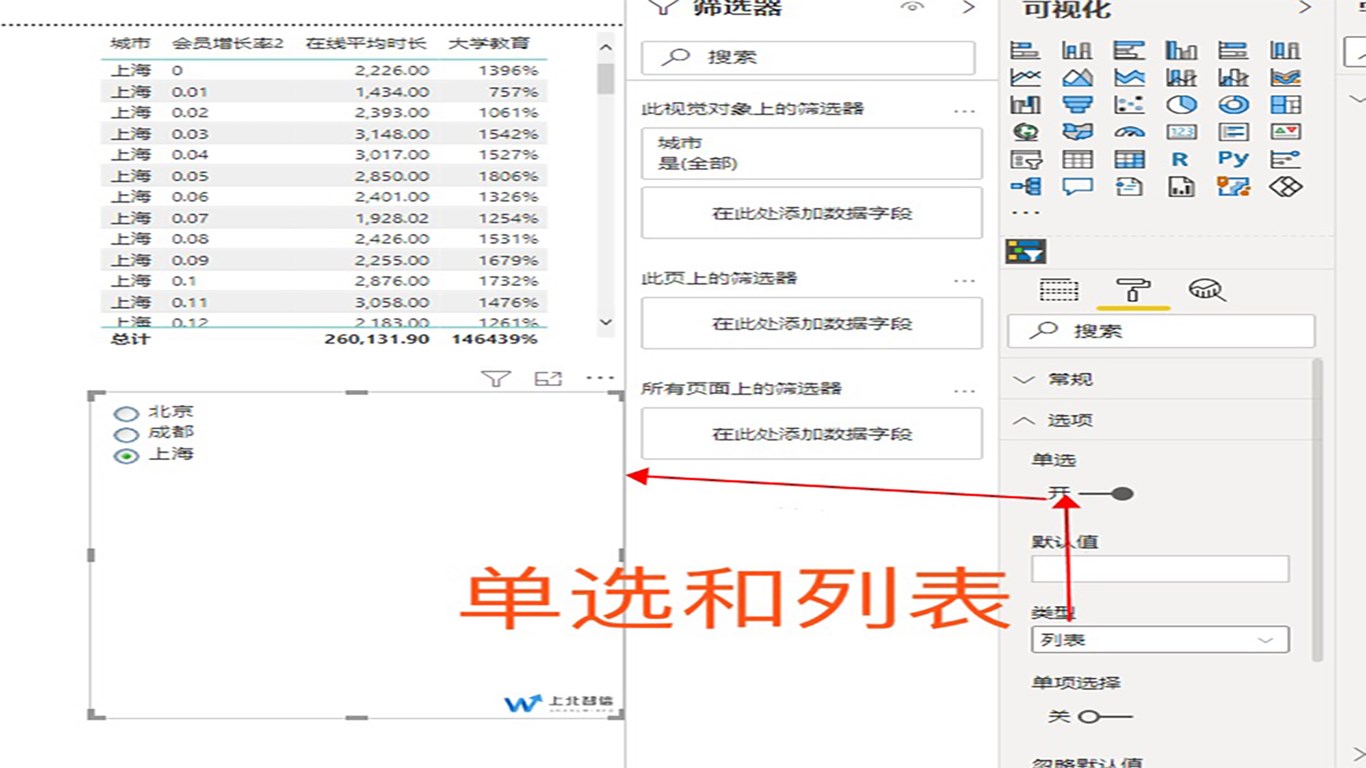Select the Power Apps diamond visual

pyautogui.click(x=1285, y=186)
